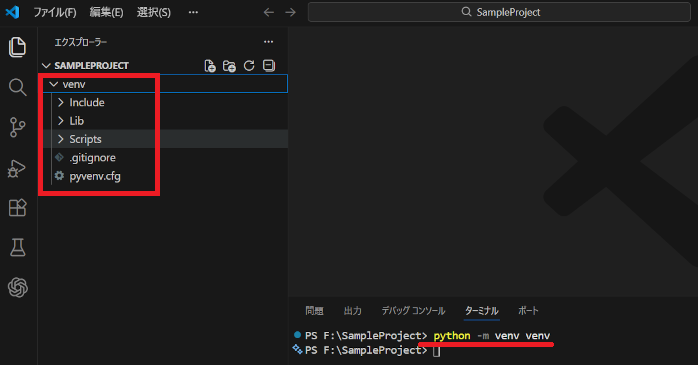
Task: Expand the Lib folder
Action: click(x=61, y=121)
